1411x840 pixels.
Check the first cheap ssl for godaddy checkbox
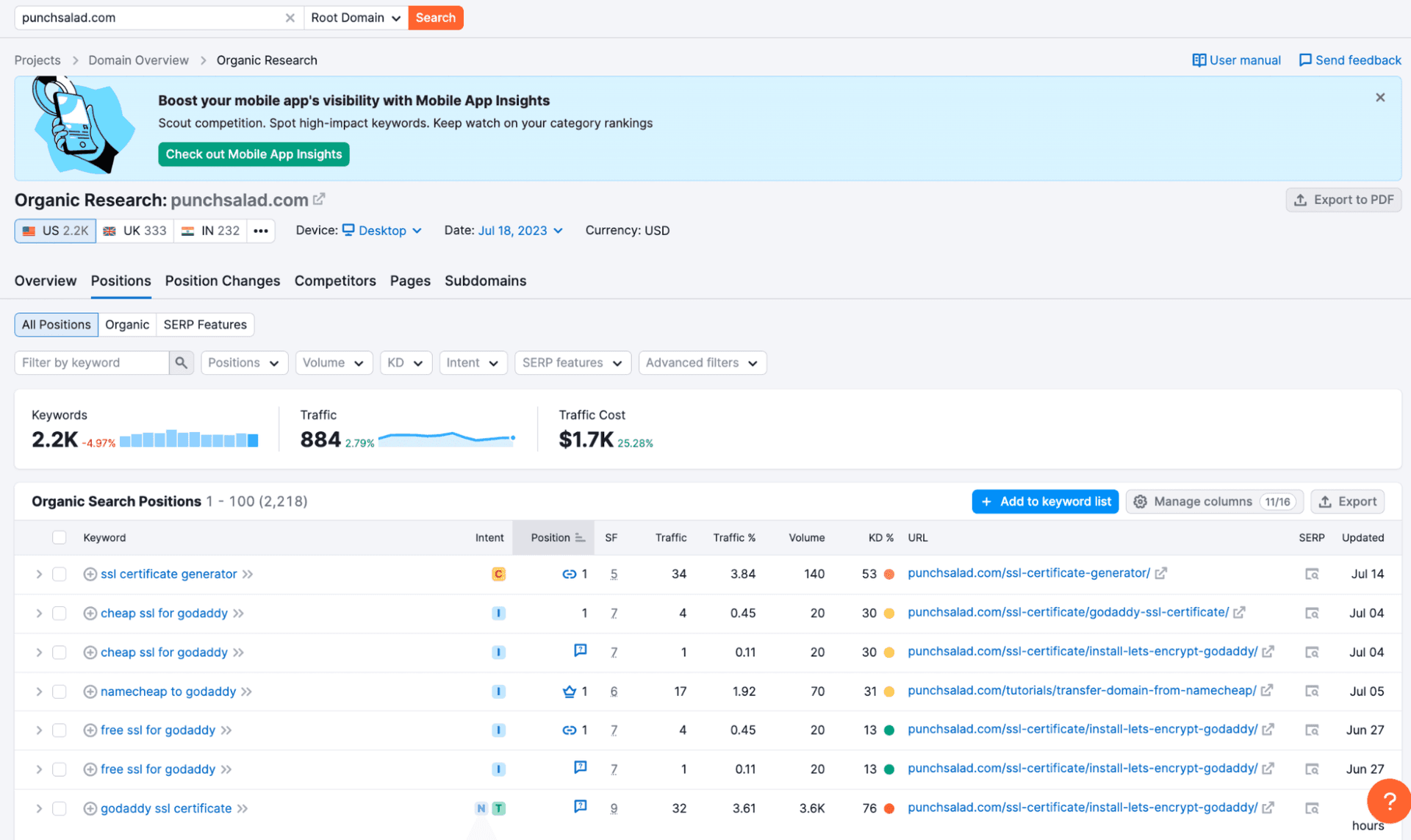pyautogui.click(x=60, y=613)
